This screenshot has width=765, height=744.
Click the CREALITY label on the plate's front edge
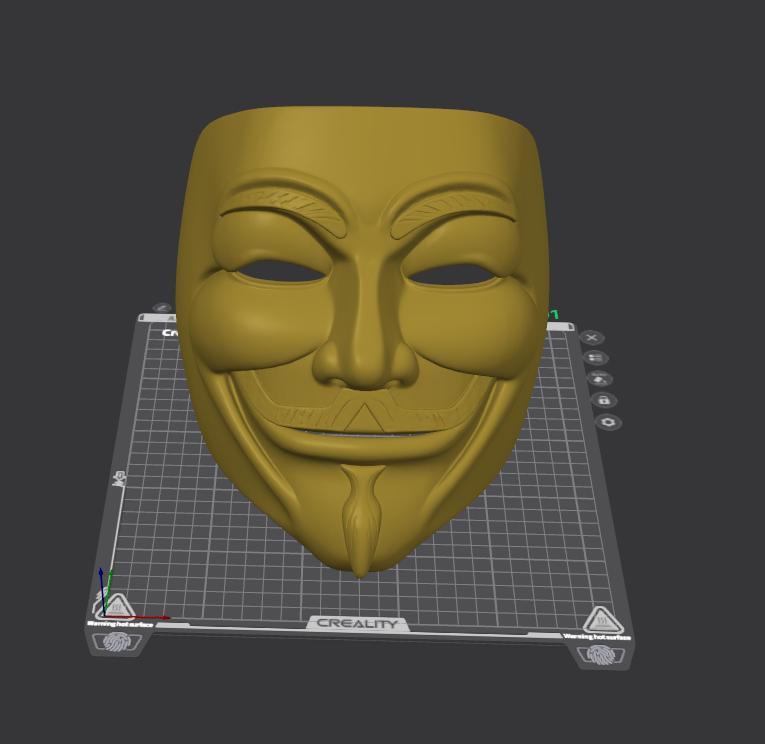click(x=357, y=623)
